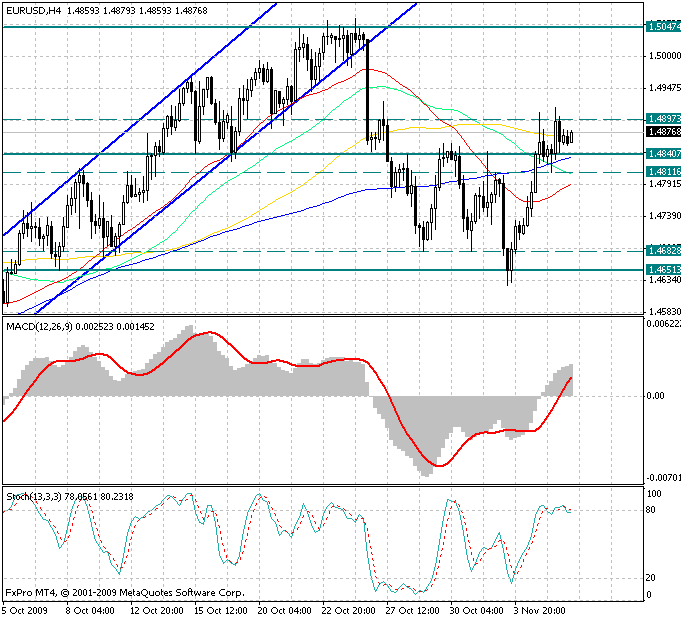Screen dimensions: 681x618
Task: Click the 20 Oct 04:00 time label
Action: [284, 610]
